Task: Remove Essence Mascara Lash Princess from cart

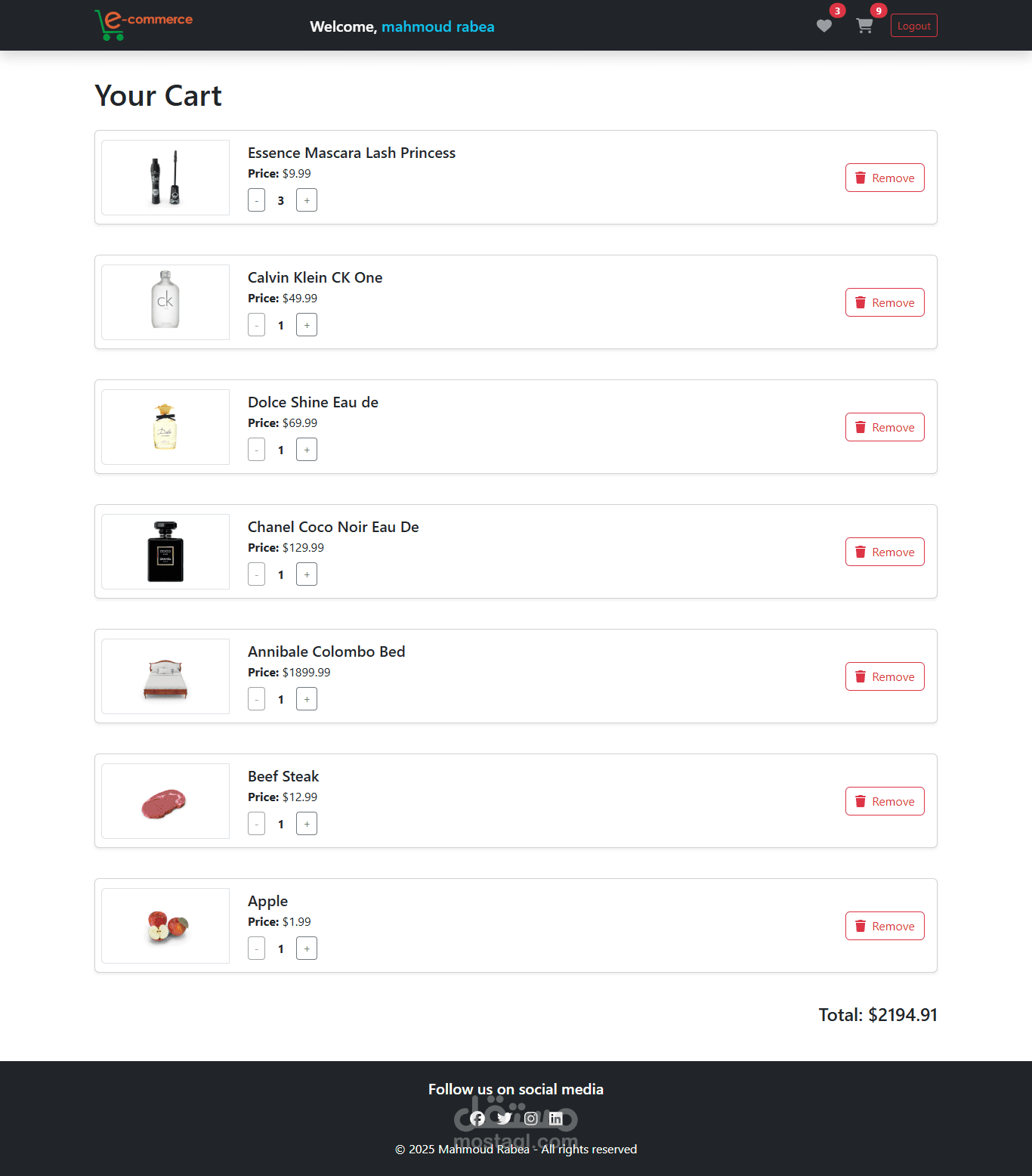Action: 884,178
